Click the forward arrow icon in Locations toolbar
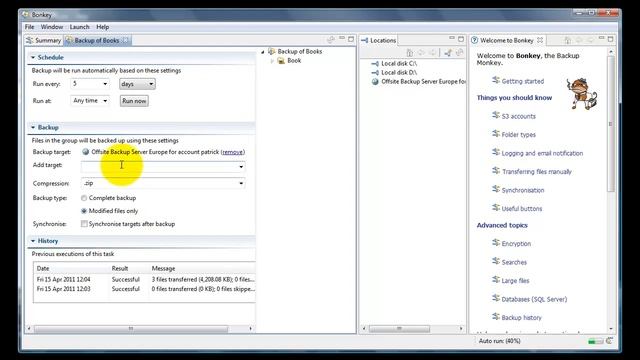Image resolution: width=640 pixels, height=360 pixels. (x=432, y=53)
